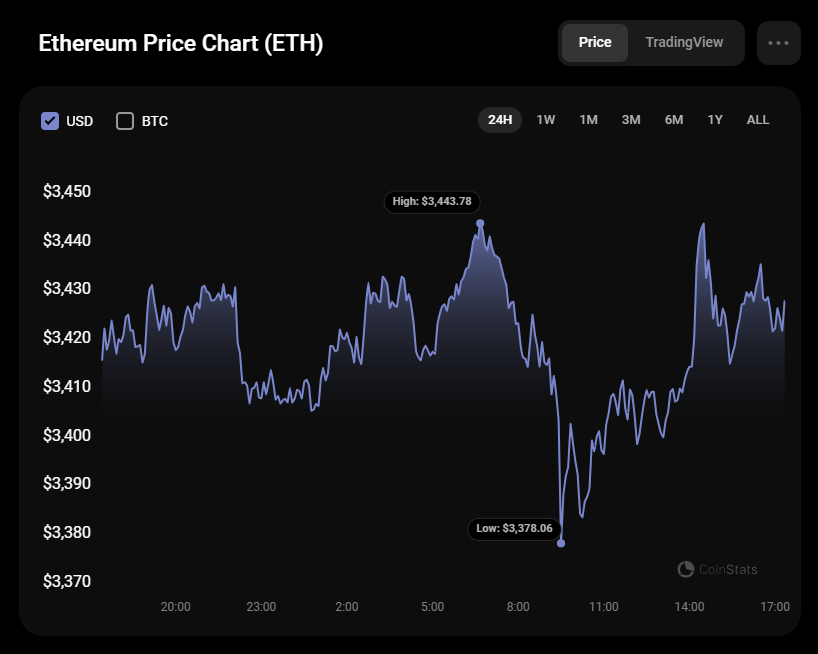The height and width of the screenshot is (654, 818).
Task: Display ALL time price history
Action: pos(758,120)
